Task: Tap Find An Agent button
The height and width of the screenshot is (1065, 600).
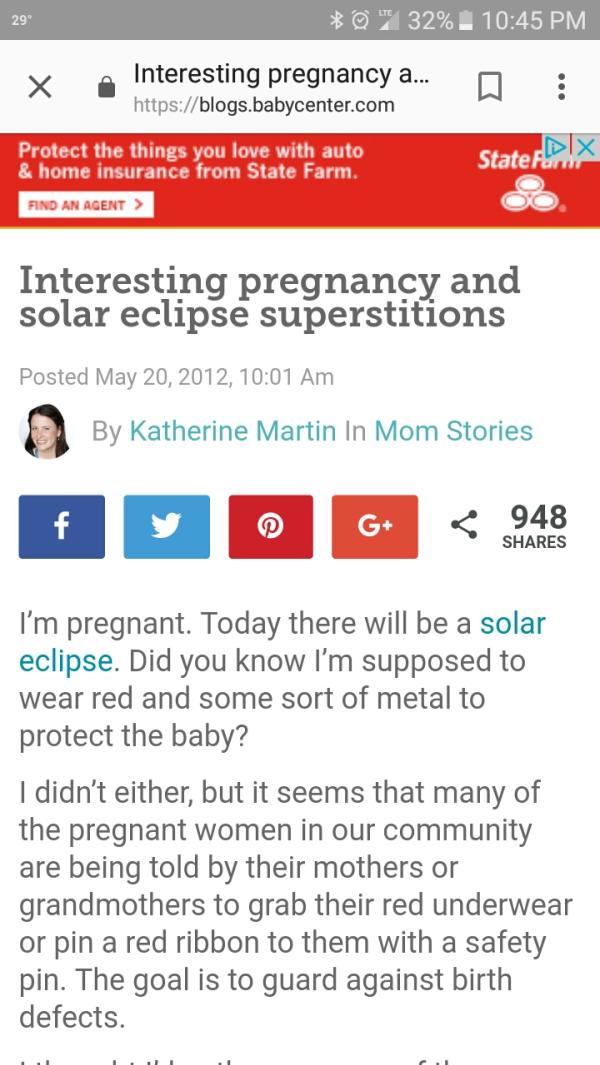Action: pos(86,205)
